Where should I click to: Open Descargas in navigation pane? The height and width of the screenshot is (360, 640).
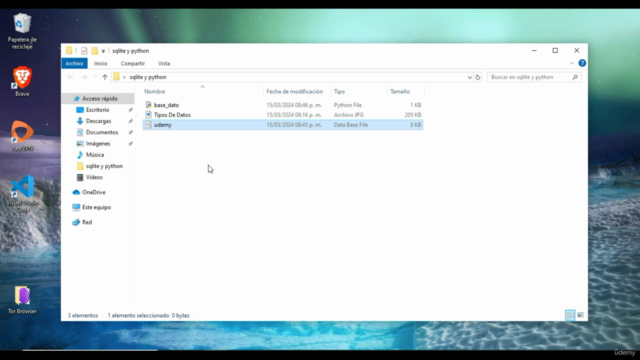click(98, 121)
